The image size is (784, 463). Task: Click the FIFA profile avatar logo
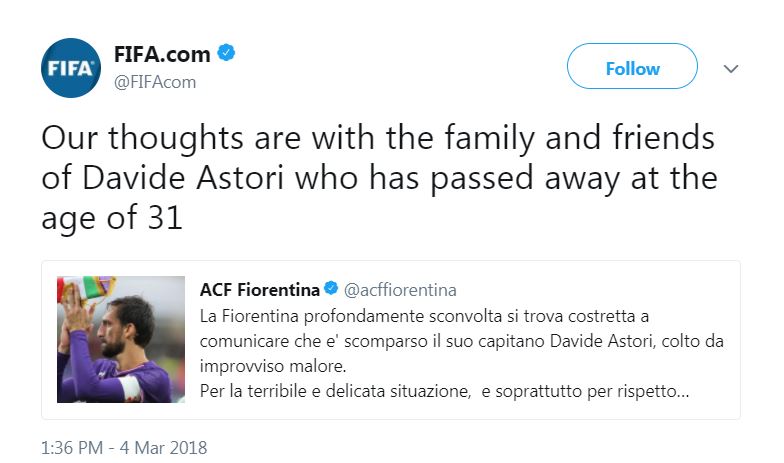[70, 68]
